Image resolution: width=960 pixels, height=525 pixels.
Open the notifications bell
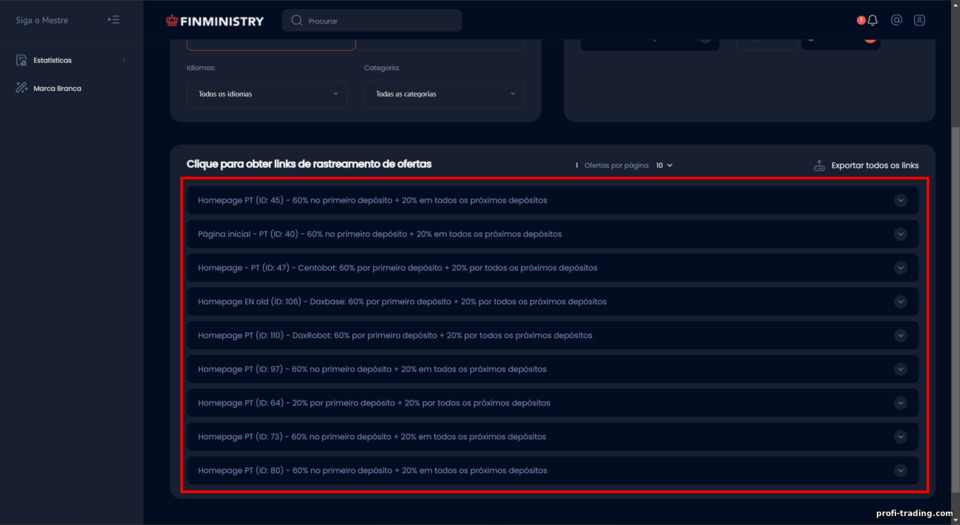(x=872, y=20)
